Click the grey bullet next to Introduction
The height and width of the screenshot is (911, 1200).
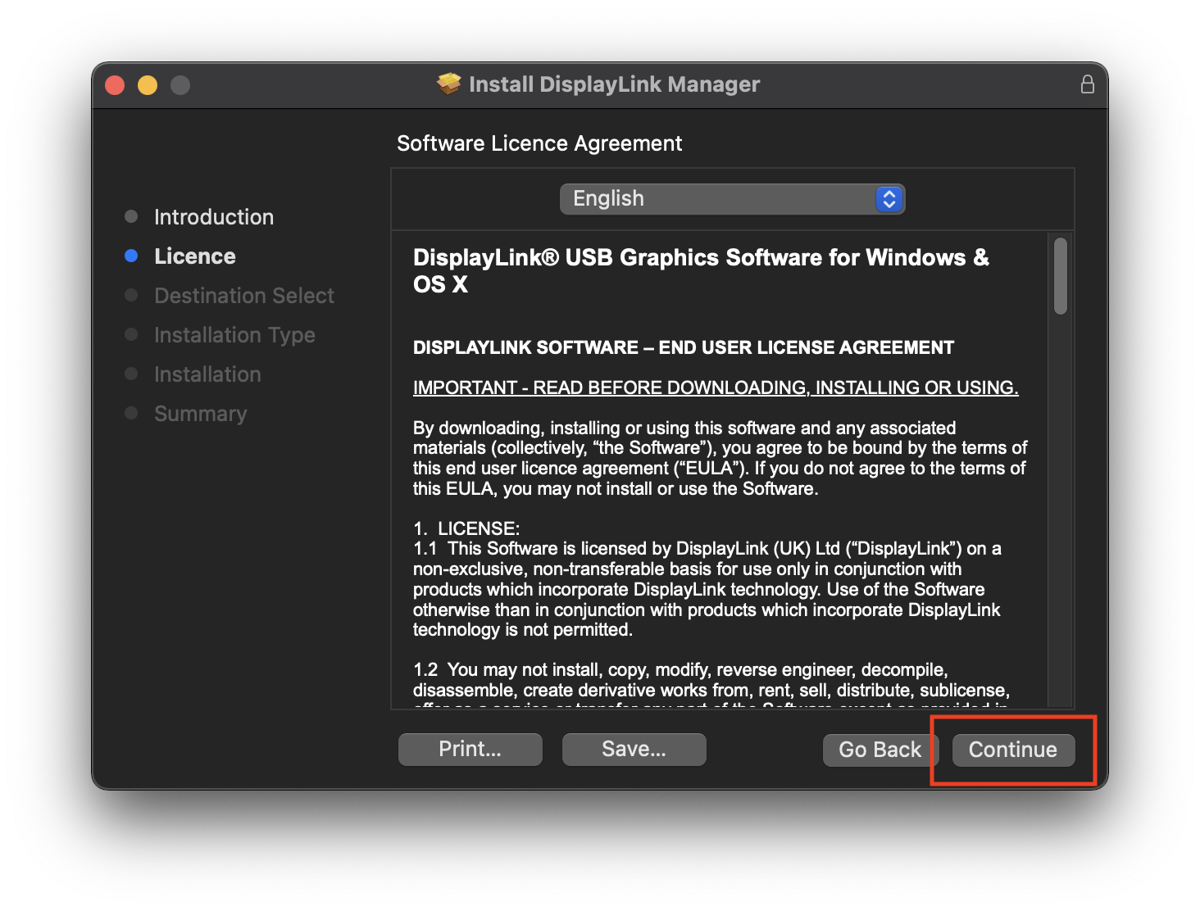pos(131,217)
